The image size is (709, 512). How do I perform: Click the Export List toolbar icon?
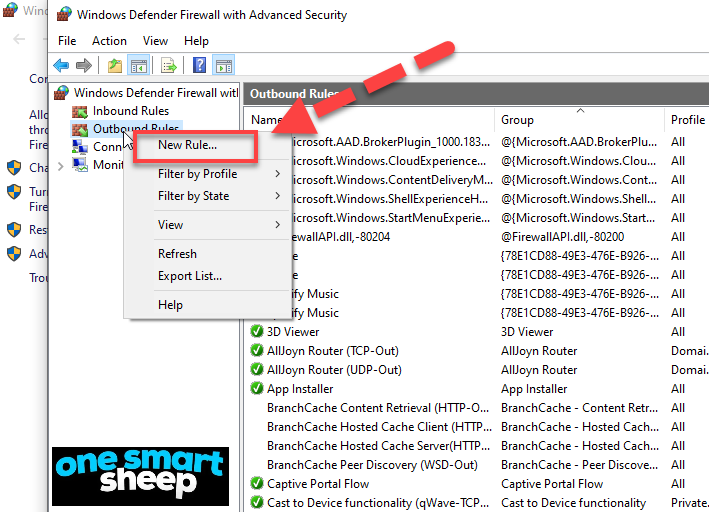click(169, 66)
